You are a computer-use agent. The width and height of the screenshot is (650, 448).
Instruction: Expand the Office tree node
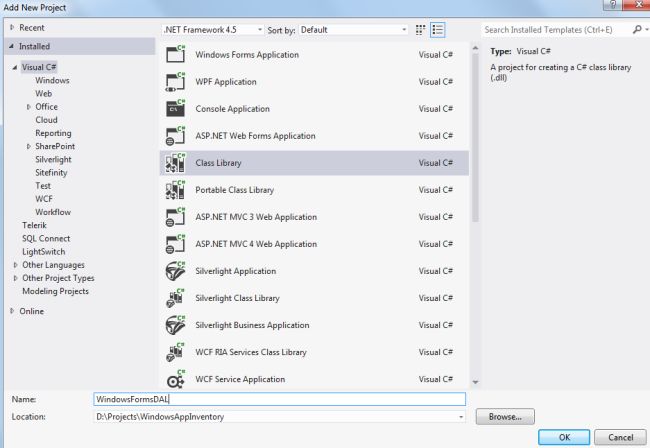[28, 107]
